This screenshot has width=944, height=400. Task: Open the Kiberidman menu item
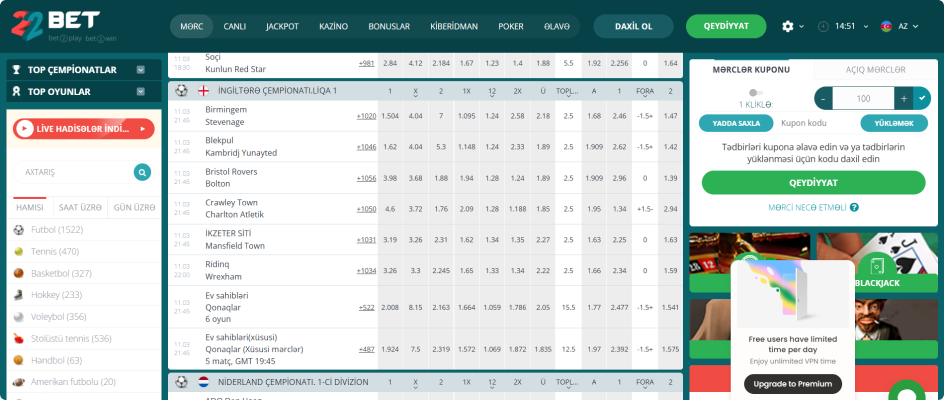point(454,27)
